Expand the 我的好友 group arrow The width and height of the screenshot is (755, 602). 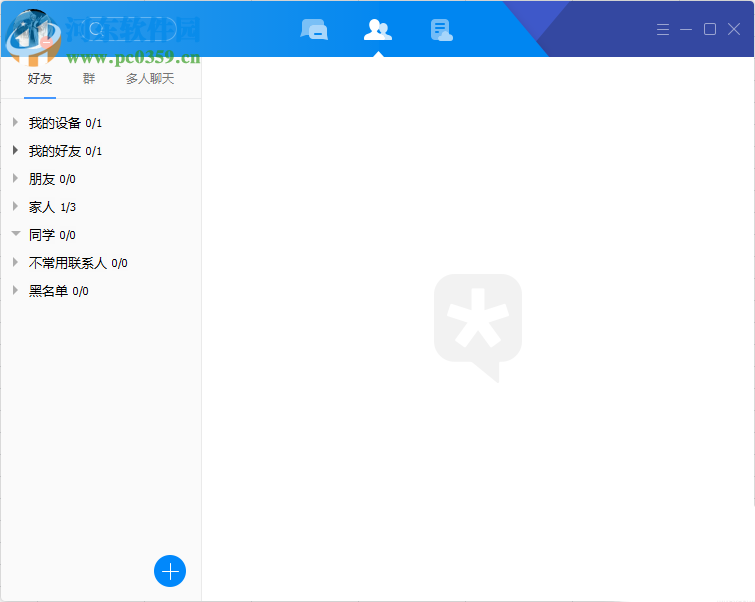pos(15,150)
